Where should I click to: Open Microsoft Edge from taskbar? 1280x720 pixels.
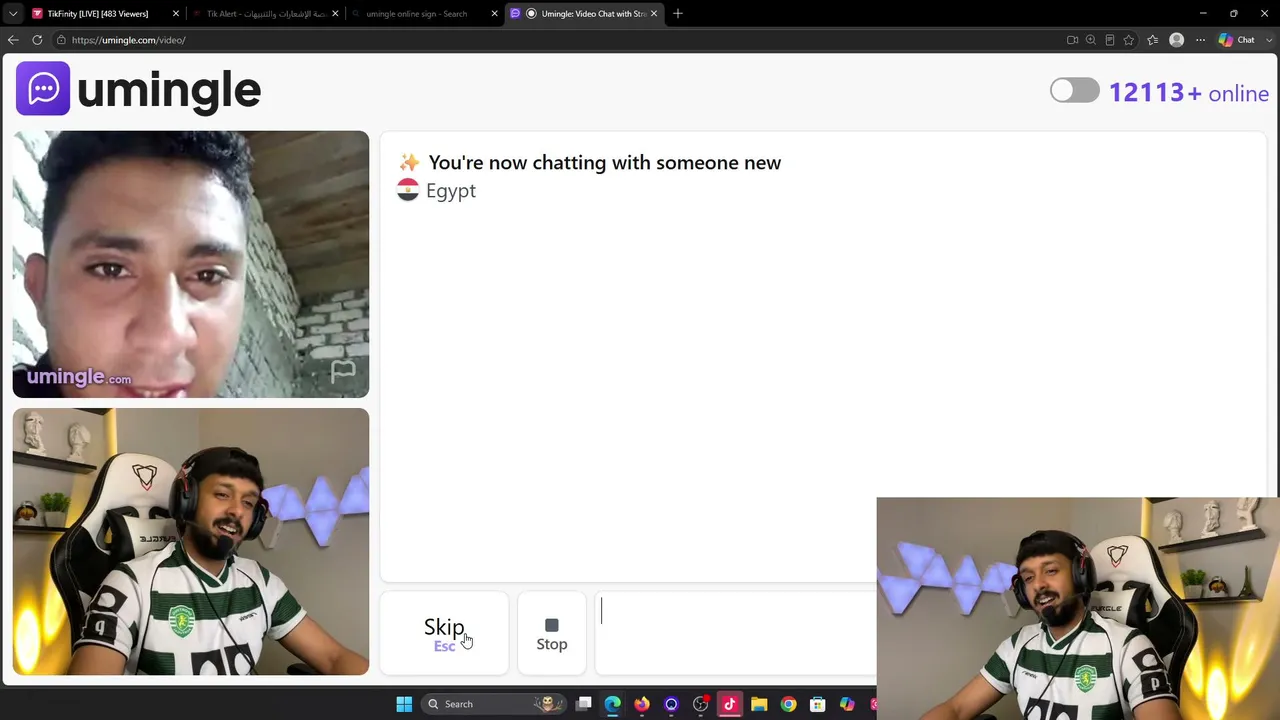(x=613, y=704)
